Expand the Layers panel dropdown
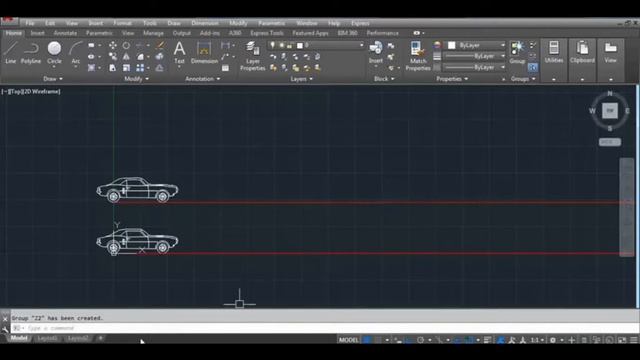 point(302,79)
